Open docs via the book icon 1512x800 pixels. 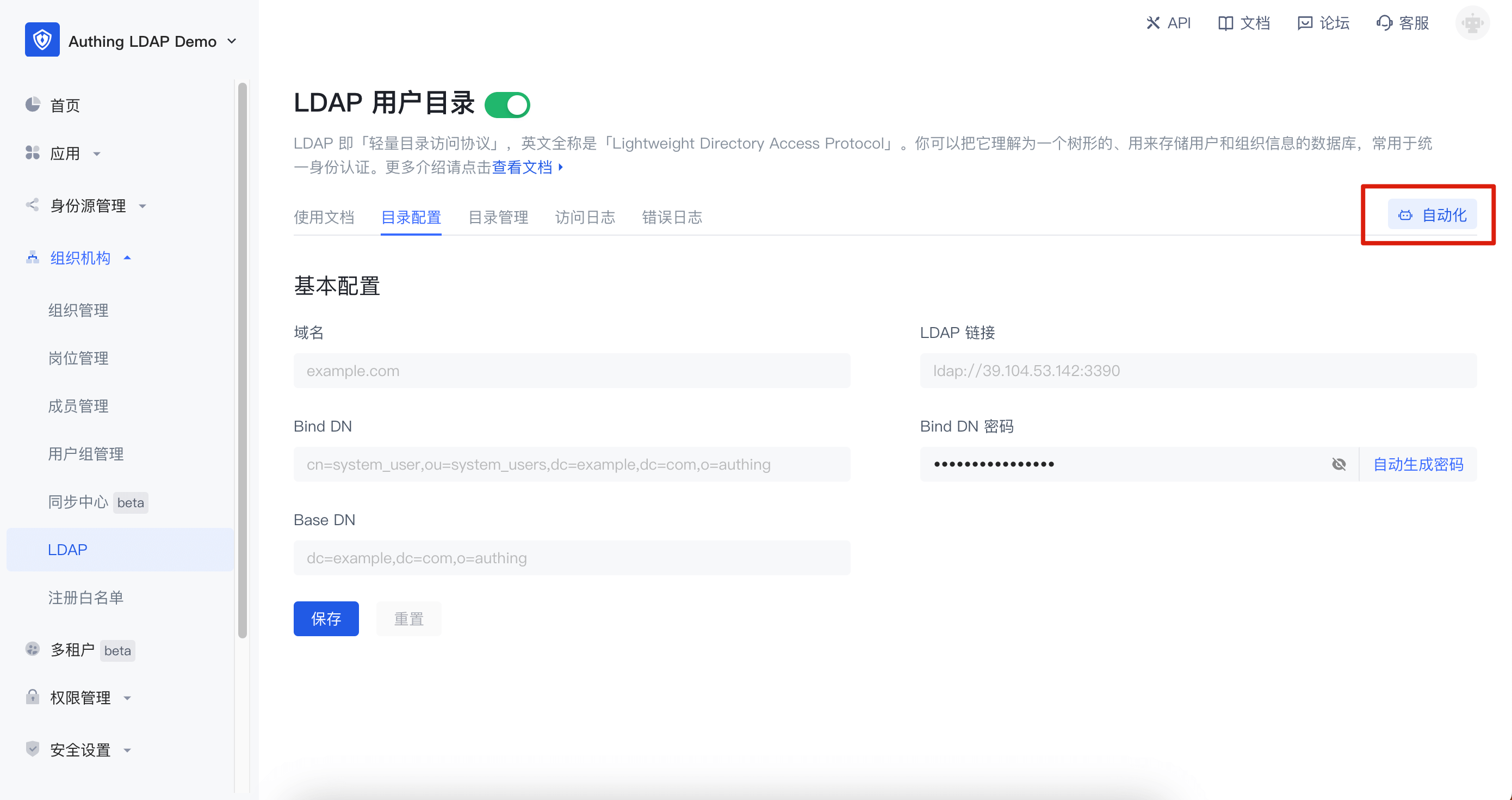1225,23
